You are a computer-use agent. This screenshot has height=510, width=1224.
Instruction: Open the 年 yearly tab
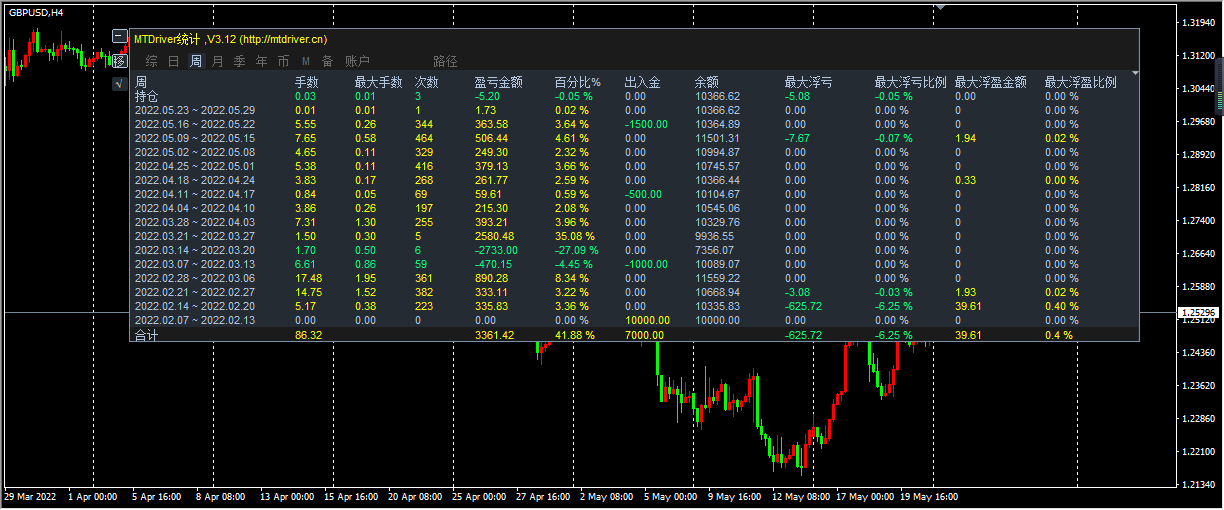[262, 62]
